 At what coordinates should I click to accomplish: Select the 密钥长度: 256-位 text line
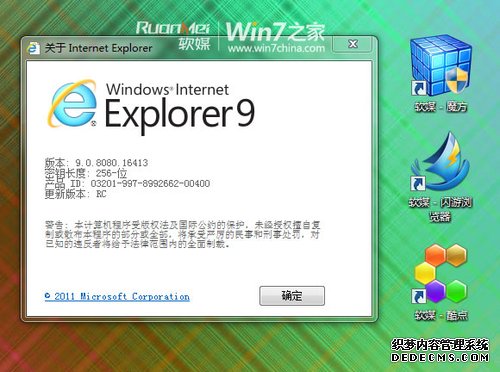pyautogui.click(x=86, y=173)
